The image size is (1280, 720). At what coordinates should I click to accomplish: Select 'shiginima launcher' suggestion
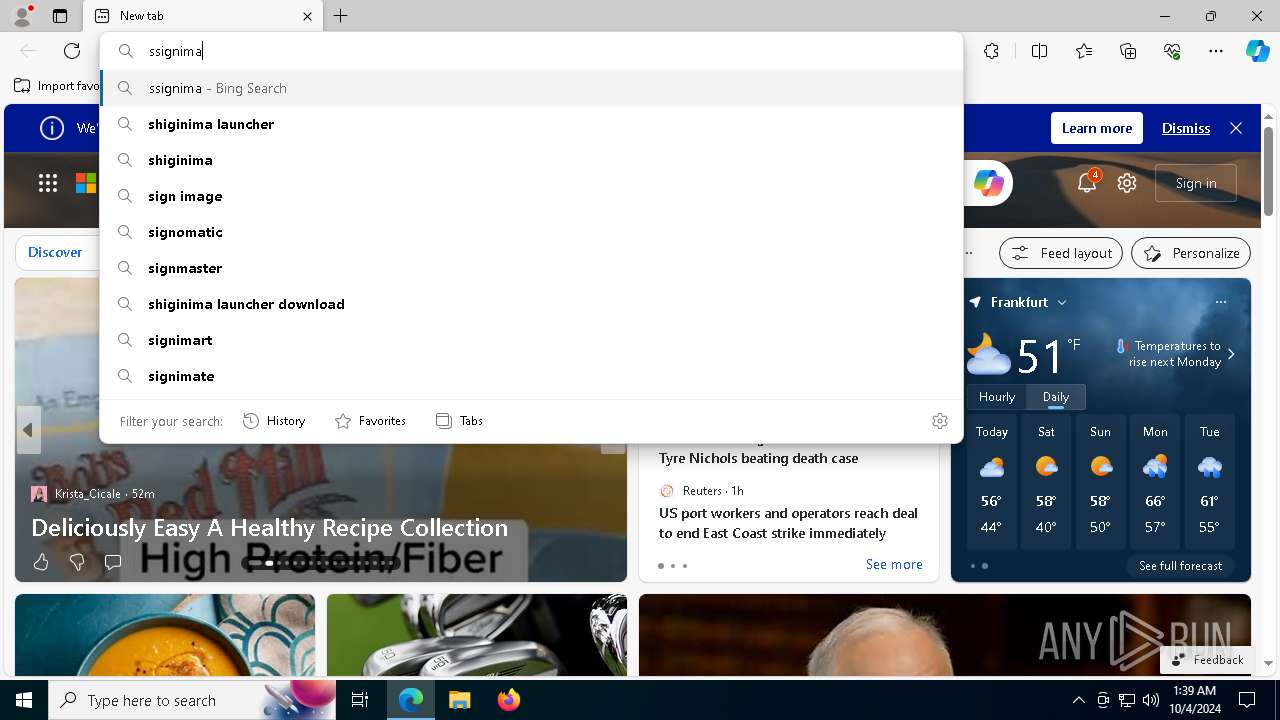(x=531, y=124)
